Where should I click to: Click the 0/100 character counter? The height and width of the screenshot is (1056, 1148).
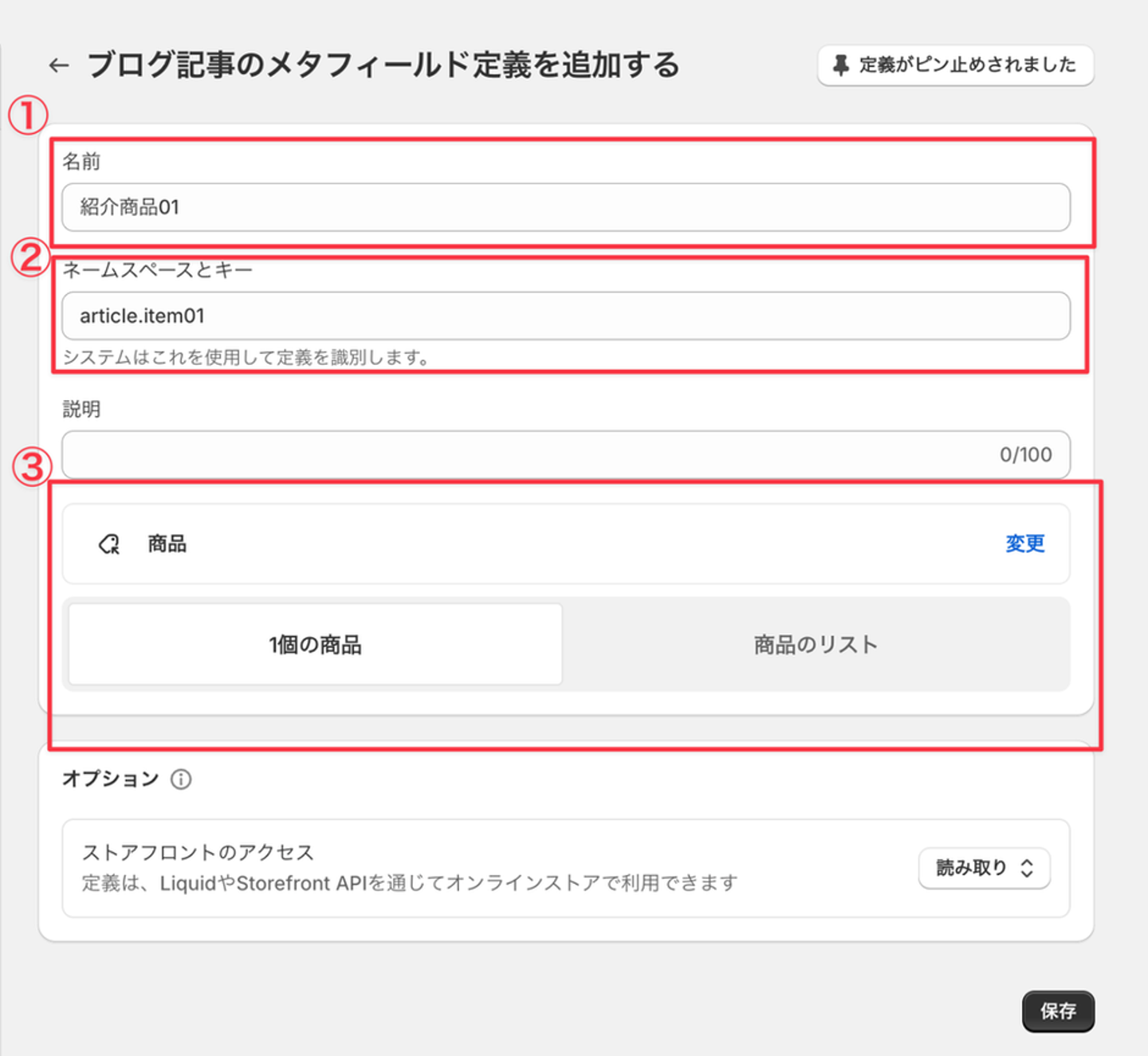[1025, 455]
